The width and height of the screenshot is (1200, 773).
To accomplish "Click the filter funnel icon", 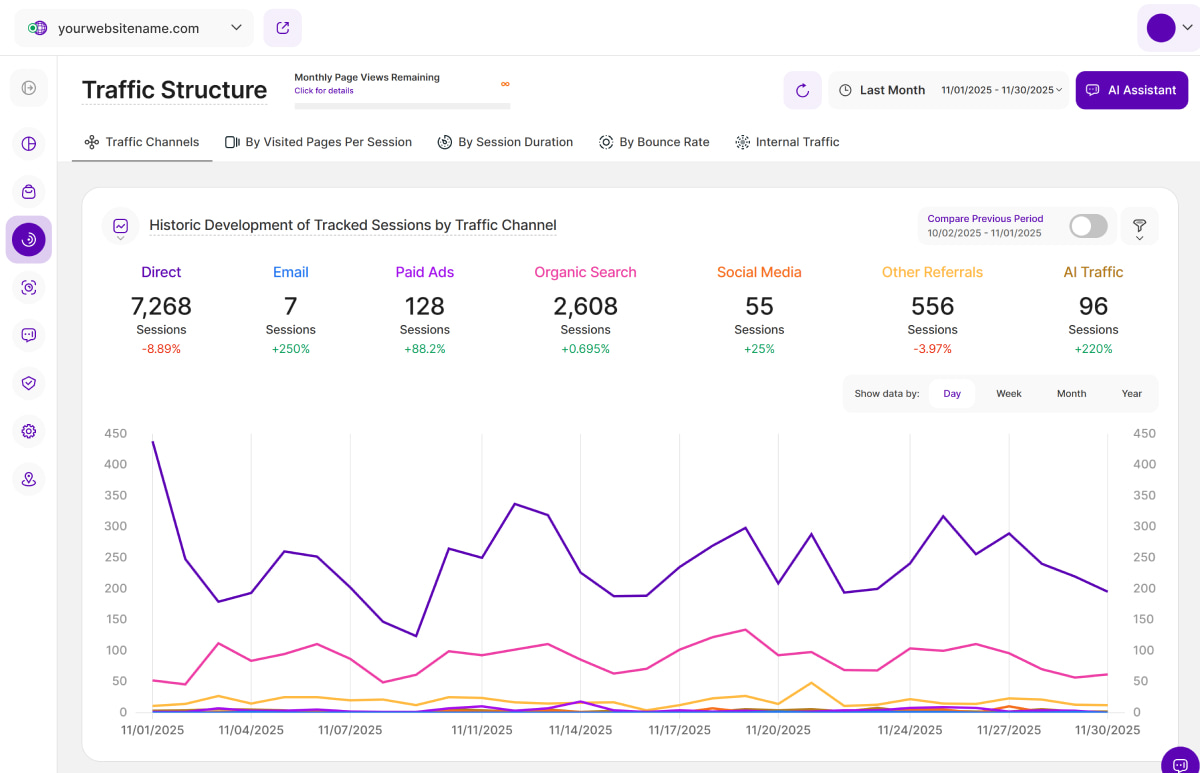I will [1139, 226].
